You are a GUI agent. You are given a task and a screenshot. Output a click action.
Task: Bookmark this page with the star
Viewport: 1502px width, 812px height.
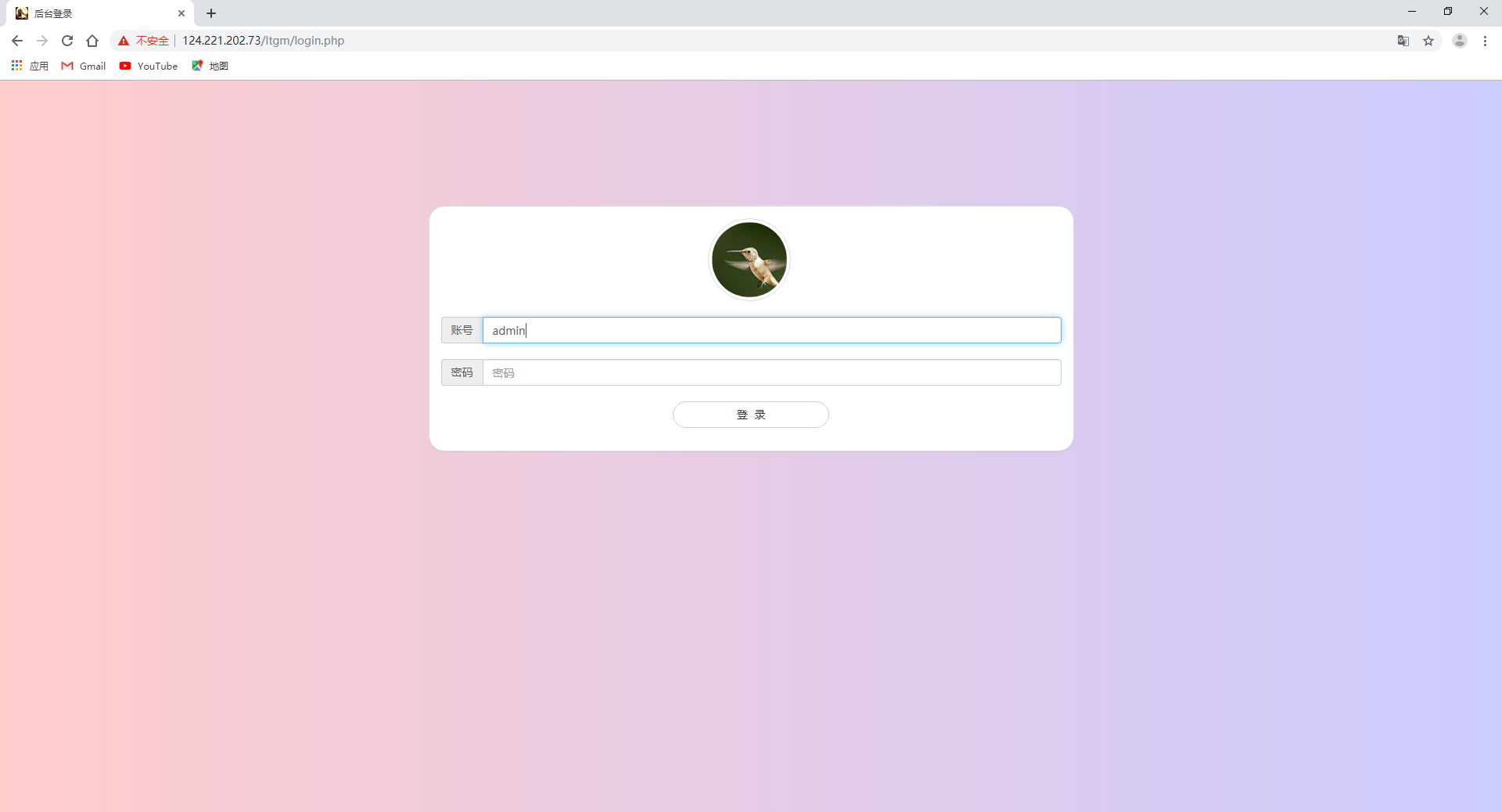pos(1428,41)
